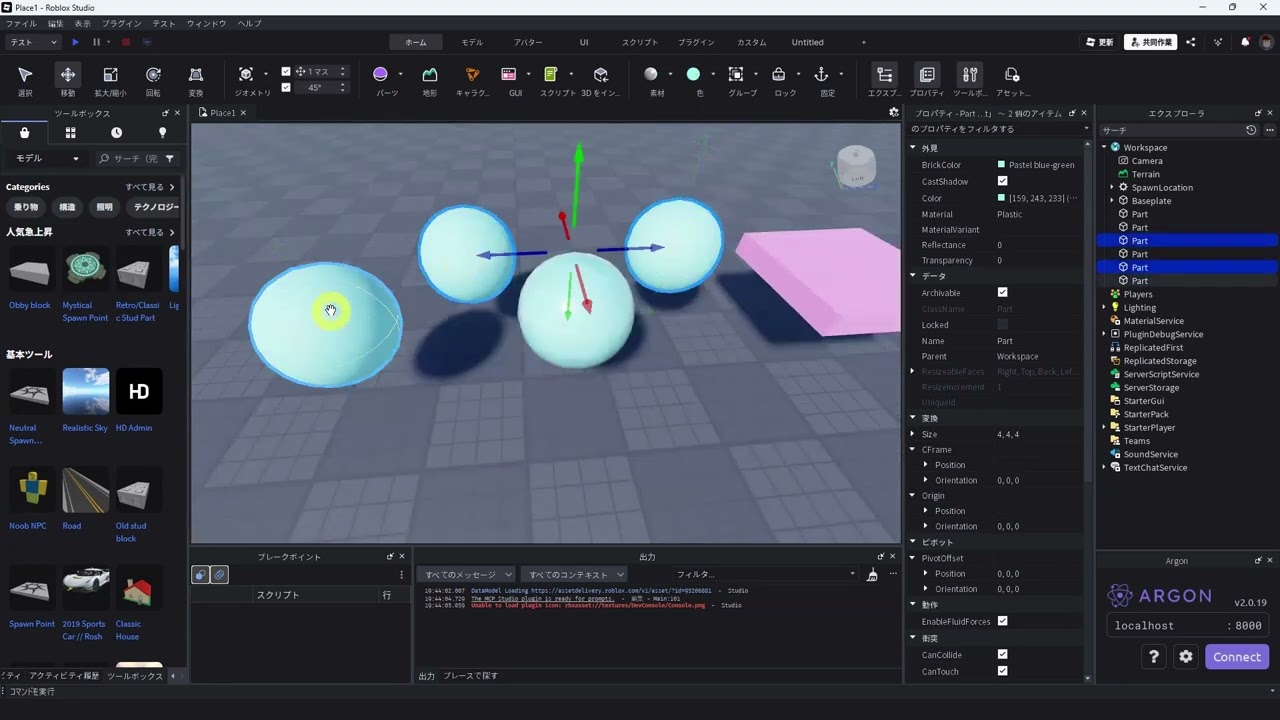Click the Lock (ロック) tool icon
This screenshot has width=1280, height=720.
pos(779,75)
